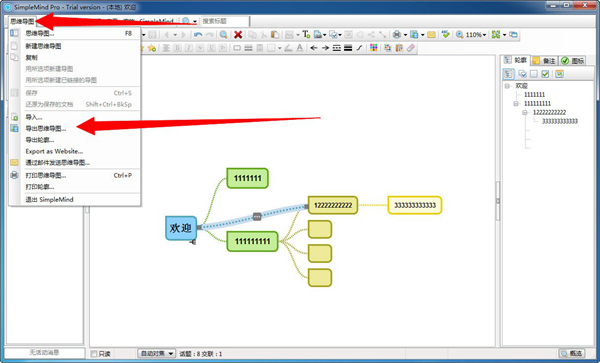Image resolution: width=600 pixels, height=363 pixels.
Task: Click the empty checkbox icon in outline toolbar
Action: coord(534,74)
